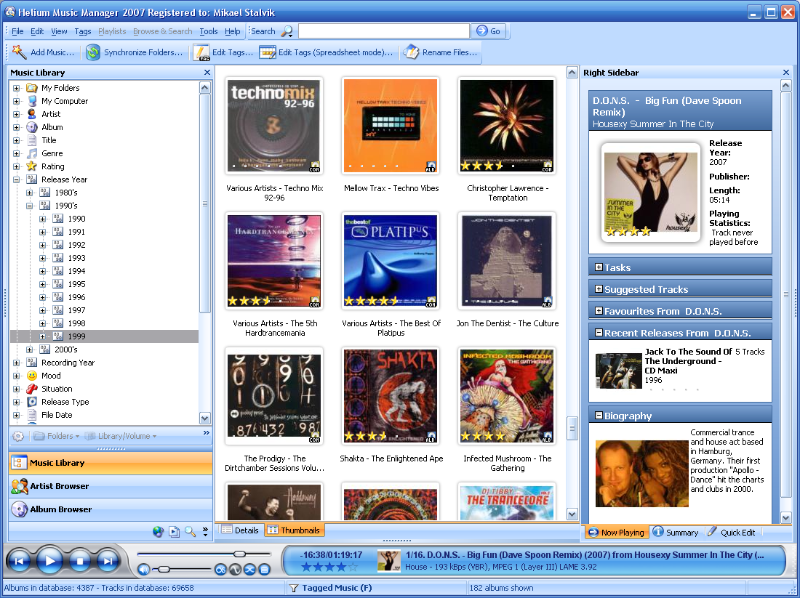800x598 pixels.
Task: Switch to the Details view tab
Action: pyautogui.click(x=240, y=530)
